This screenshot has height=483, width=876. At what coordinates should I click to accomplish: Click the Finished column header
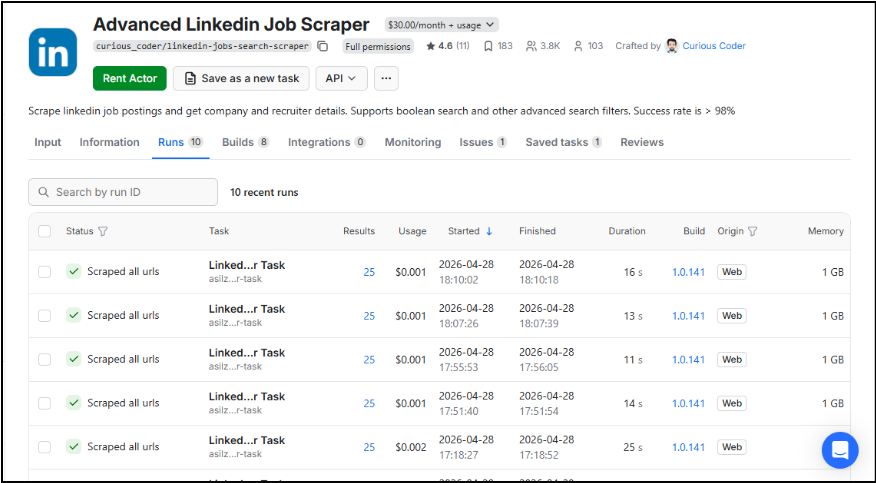[x=537, y=231]
